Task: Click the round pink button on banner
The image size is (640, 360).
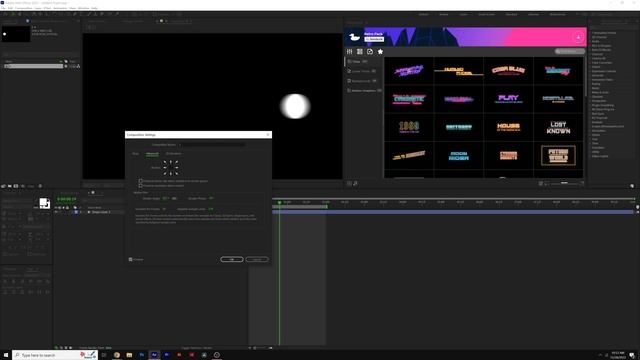Action: point(578,37)
